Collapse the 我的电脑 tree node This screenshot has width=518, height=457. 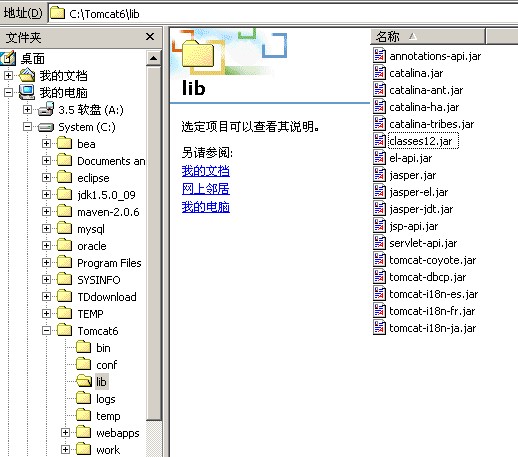coord(8,92)
